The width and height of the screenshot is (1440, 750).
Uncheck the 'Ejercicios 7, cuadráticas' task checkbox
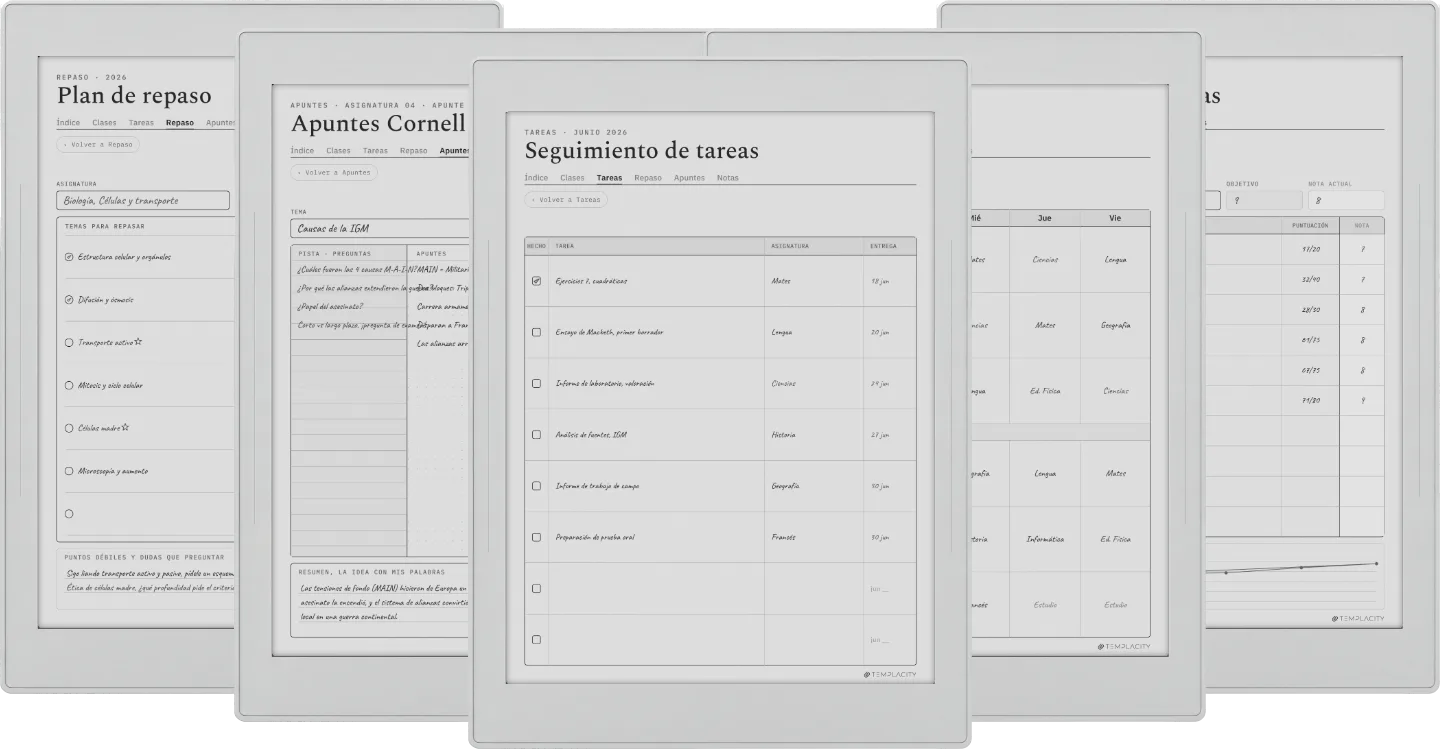tap(536, 281)
